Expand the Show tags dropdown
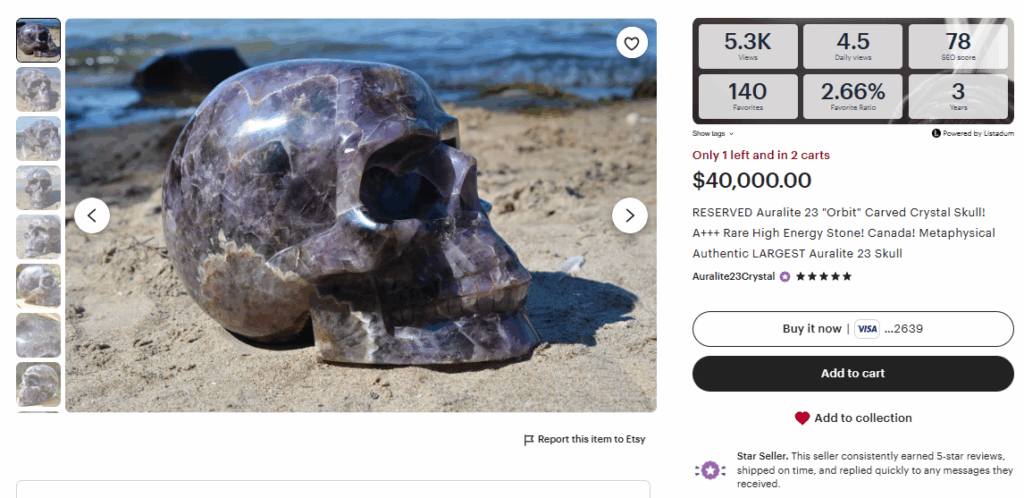Viewport: 1024px width, 498px height. coord(713,133)
